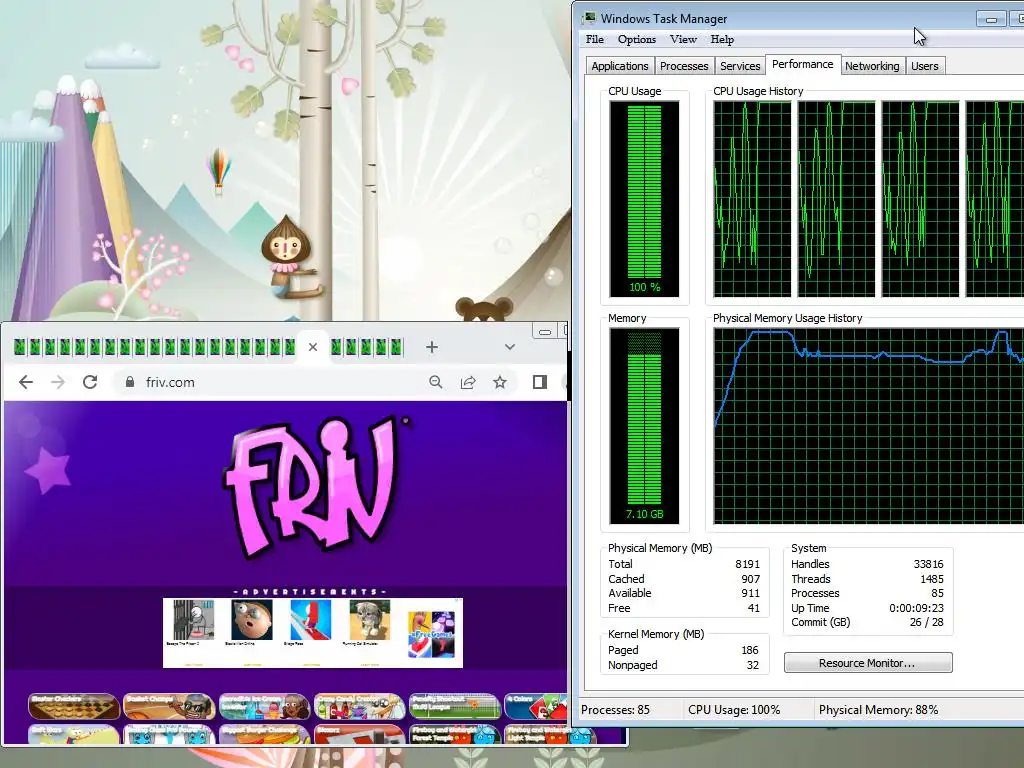This screenshot has height=768, width=1024.
Task: Open the View menu in Task Manager
Action: coord(683,39)
